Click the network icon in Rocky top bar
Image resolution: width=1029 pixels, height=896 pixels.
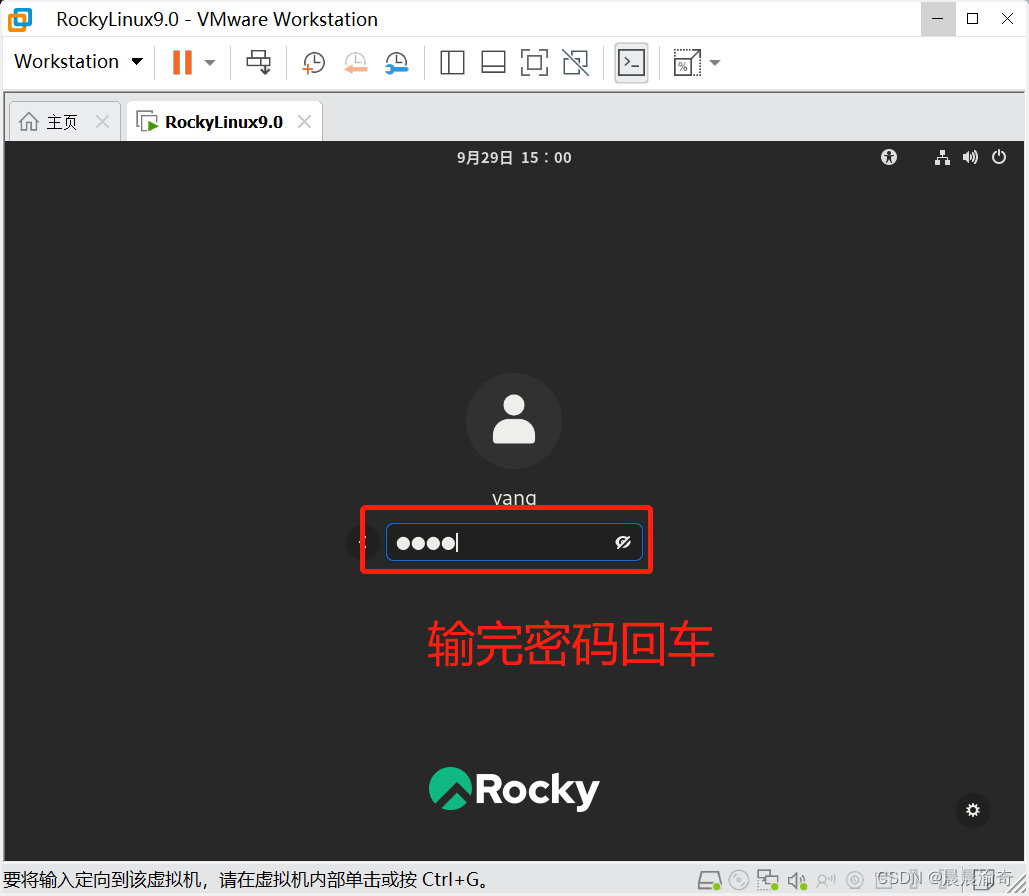[942, 158]
